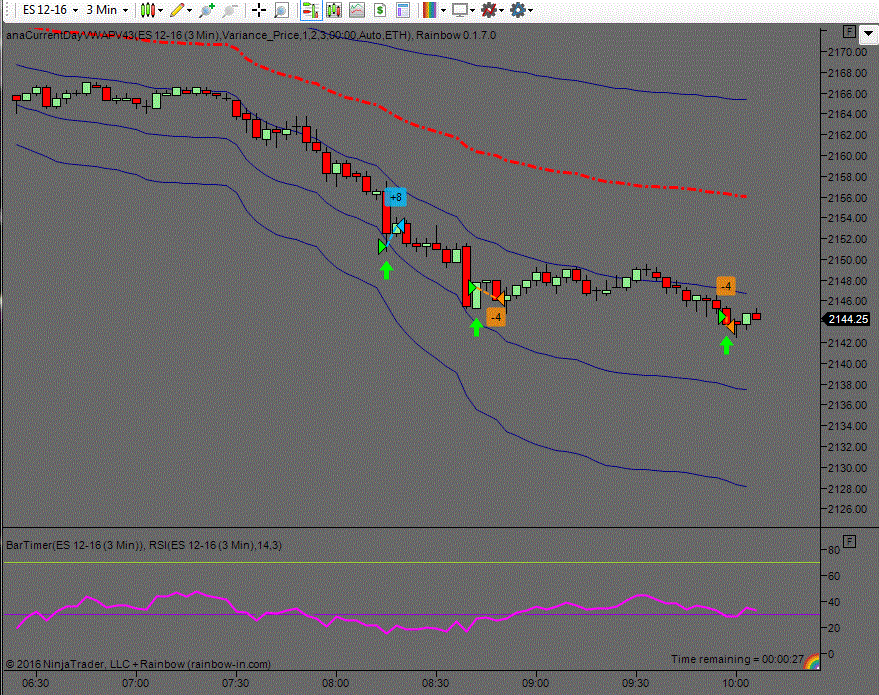The image size is (879, 695).
Task: Expand the chart style dropdown arrow
Action: click(160, 11)
